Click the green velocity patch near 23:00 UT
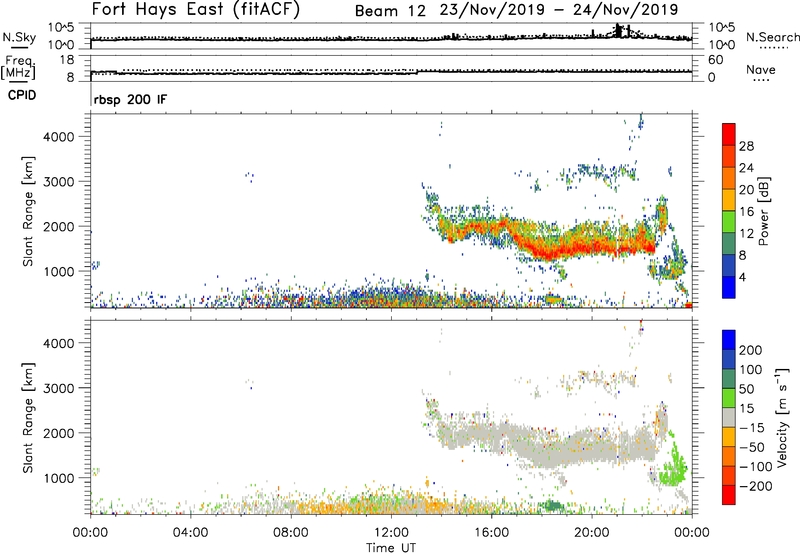Image resolution: width=800 pixels, height=554 pixels. click(672, 467)
